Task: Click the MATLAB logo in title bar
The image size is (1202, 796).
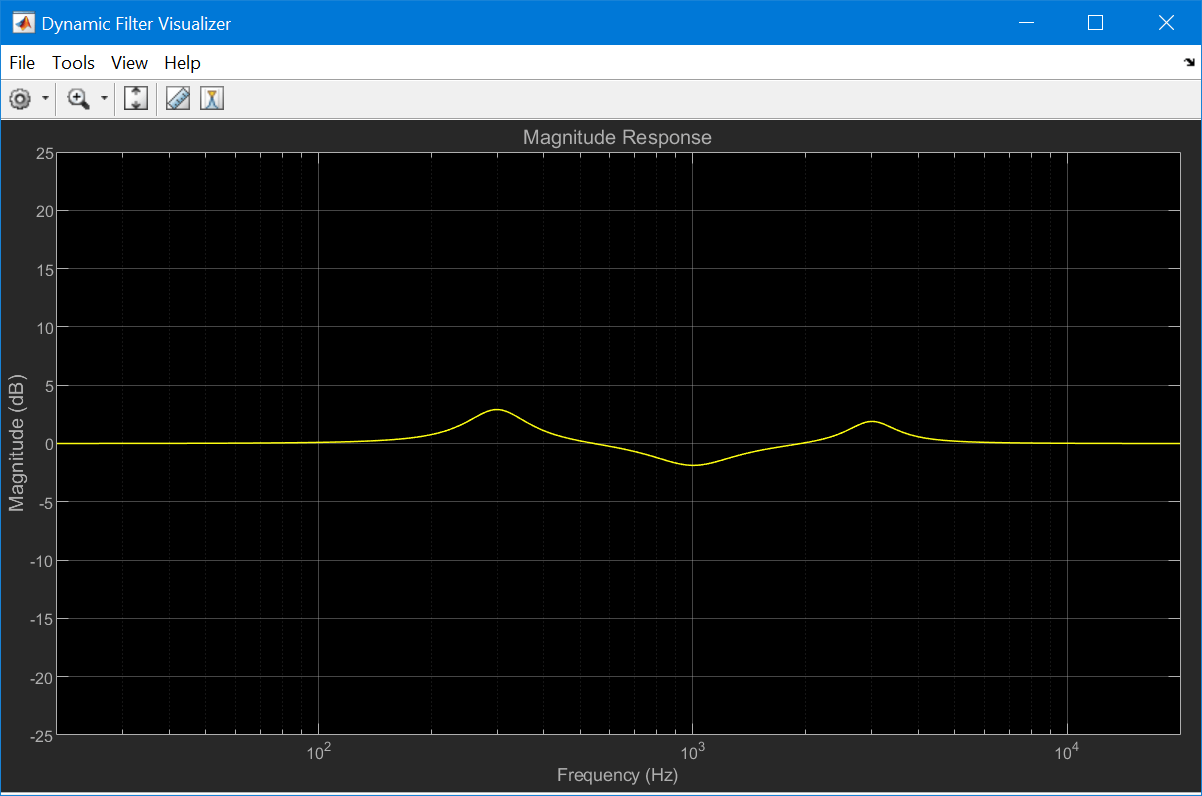Action: pyautogui.click(x=24, y=22)
